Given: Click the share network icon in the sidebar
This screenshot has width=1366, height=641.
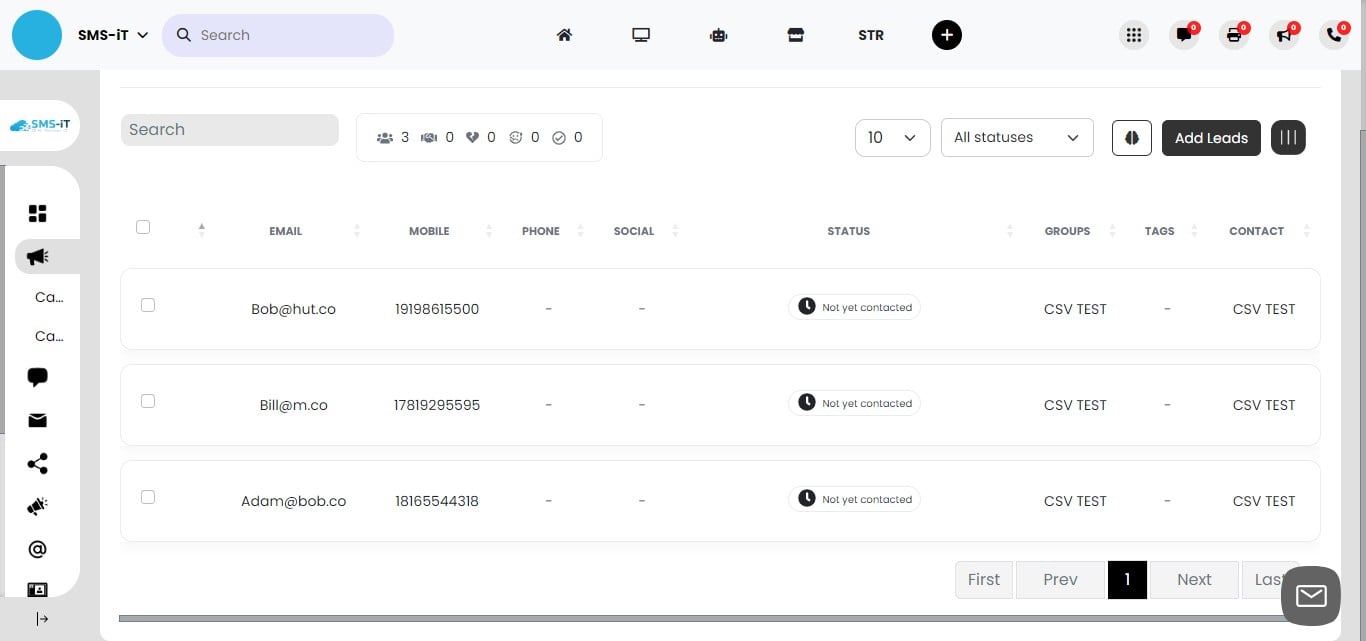Looking at the screenshot, I should point(37,463).
